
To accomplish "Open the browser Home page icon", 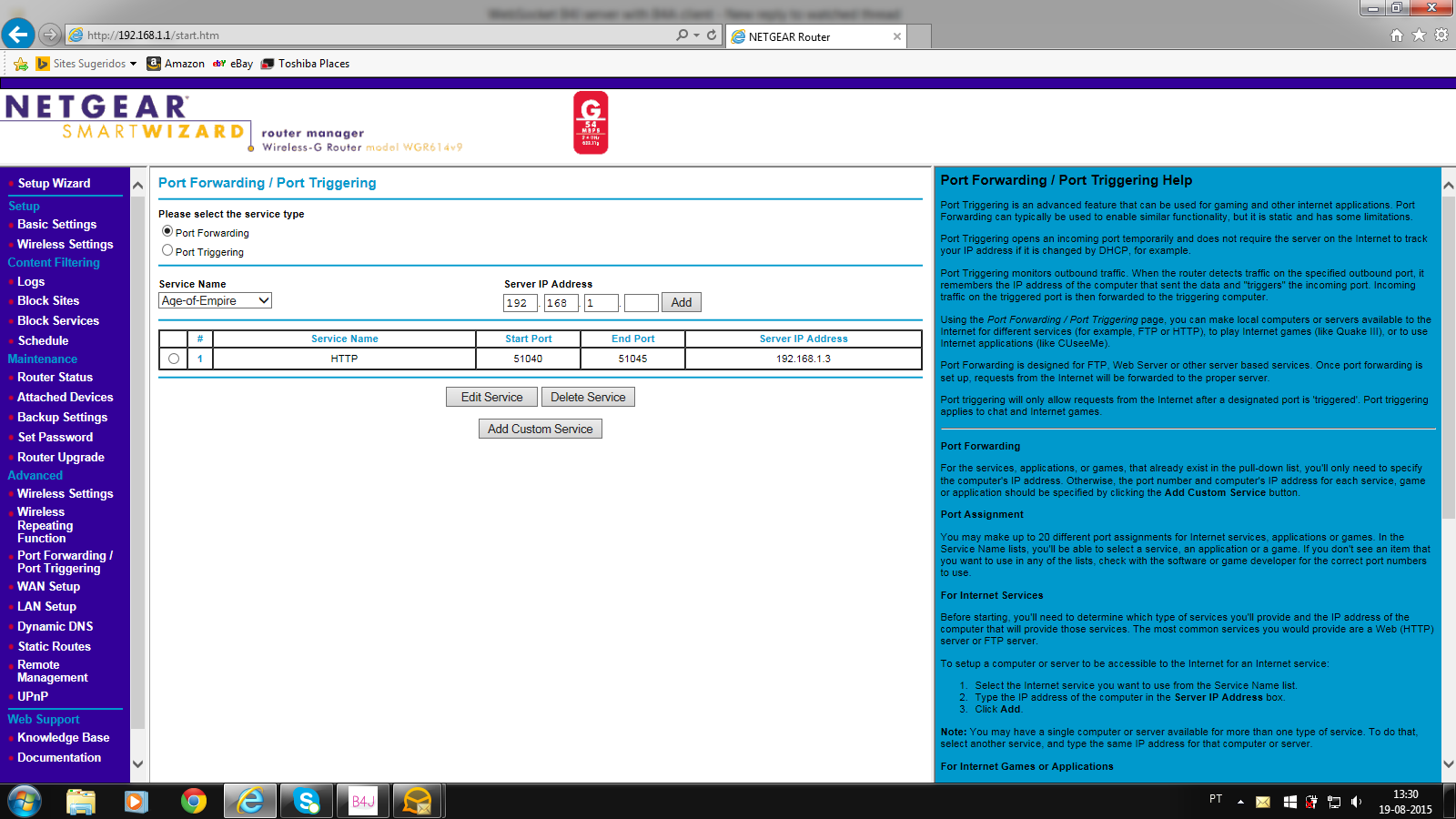I will click(1397, 35).
